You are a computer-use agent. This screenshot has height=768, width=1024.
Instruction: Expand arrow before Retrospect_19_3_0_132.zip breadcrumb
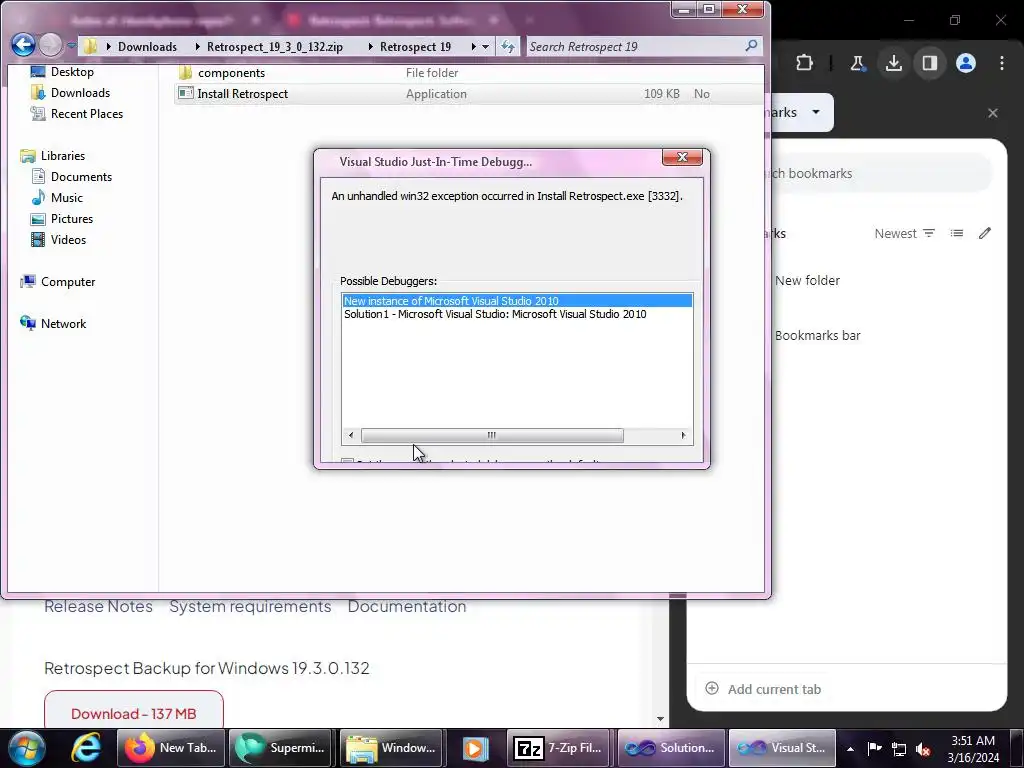click(197, 46)
